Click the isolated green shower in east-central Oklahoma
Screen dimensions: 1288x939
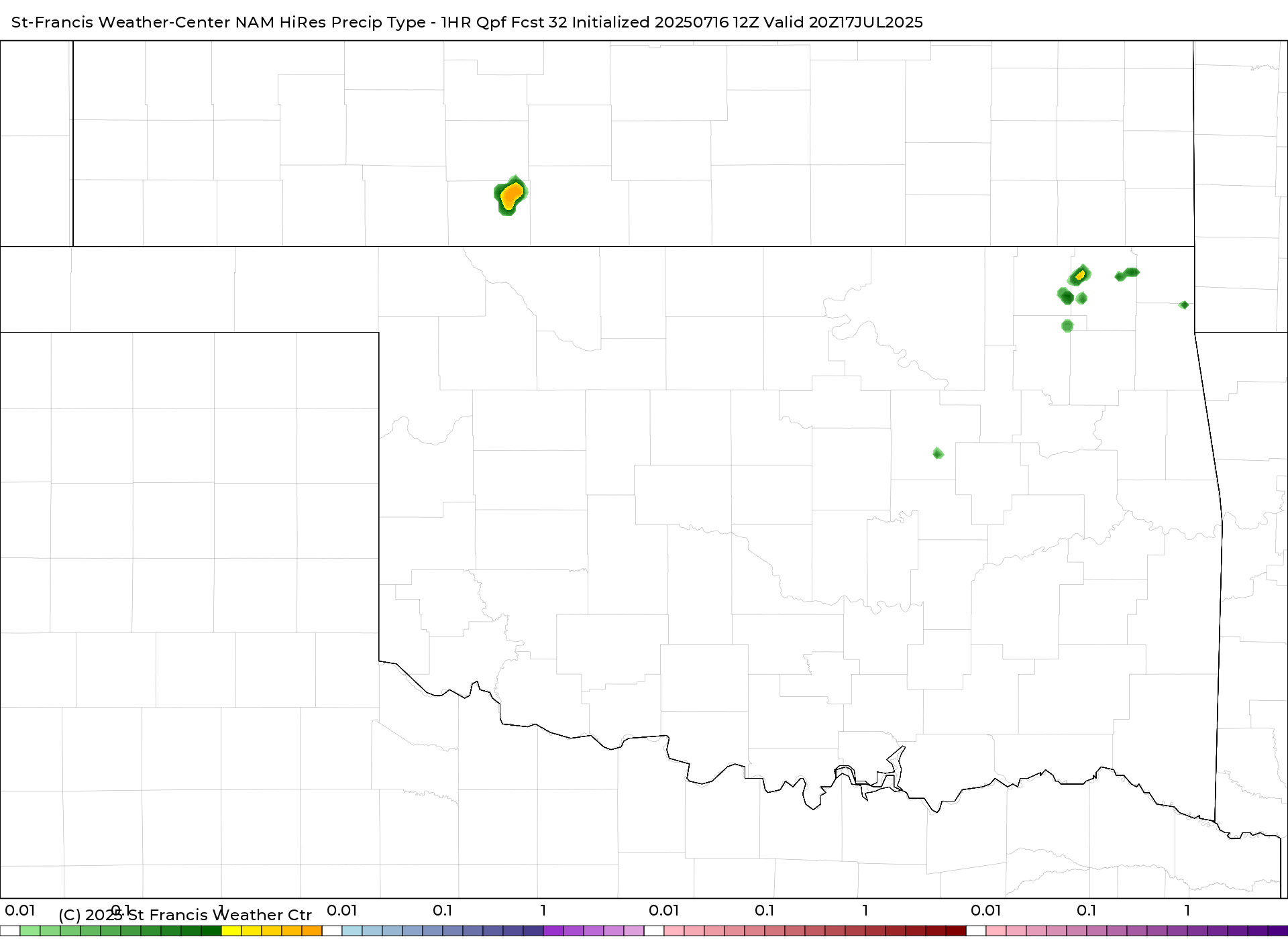(x=938, y=454)
